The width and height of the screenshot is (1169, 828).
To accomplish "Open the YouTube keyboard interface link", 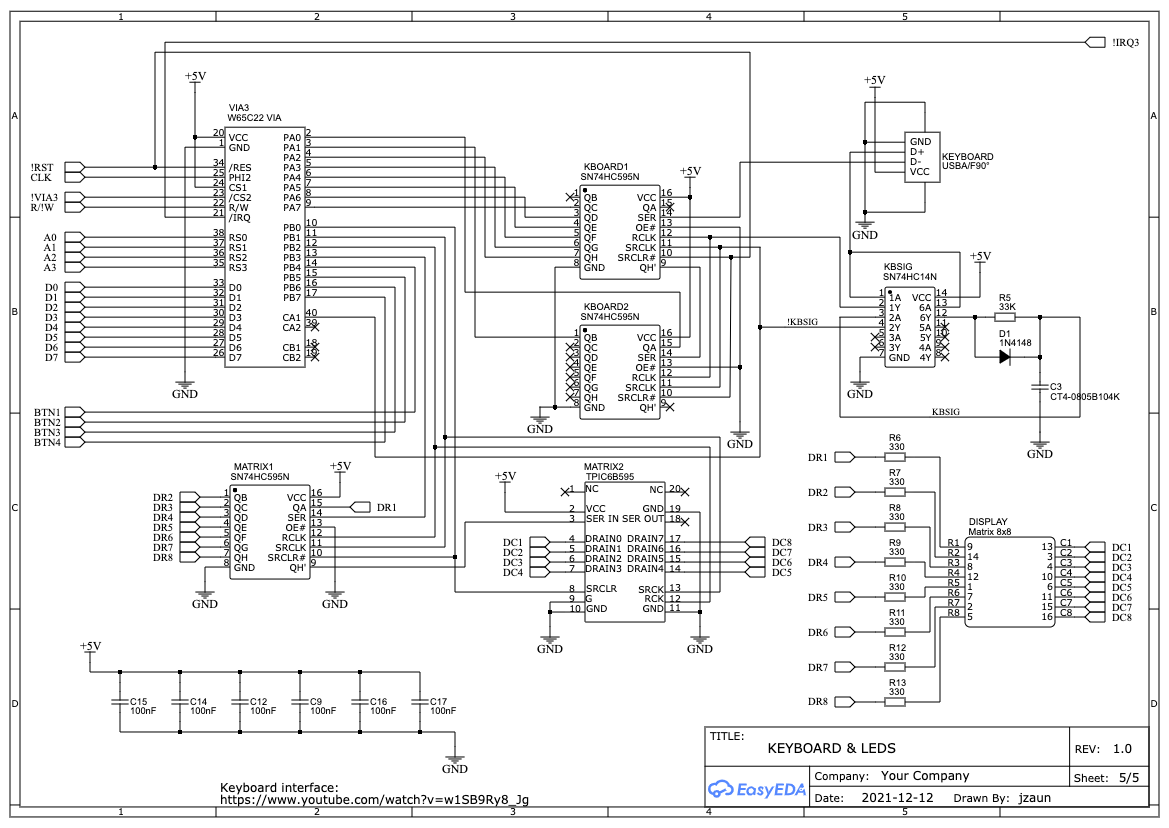I will 374,800.
